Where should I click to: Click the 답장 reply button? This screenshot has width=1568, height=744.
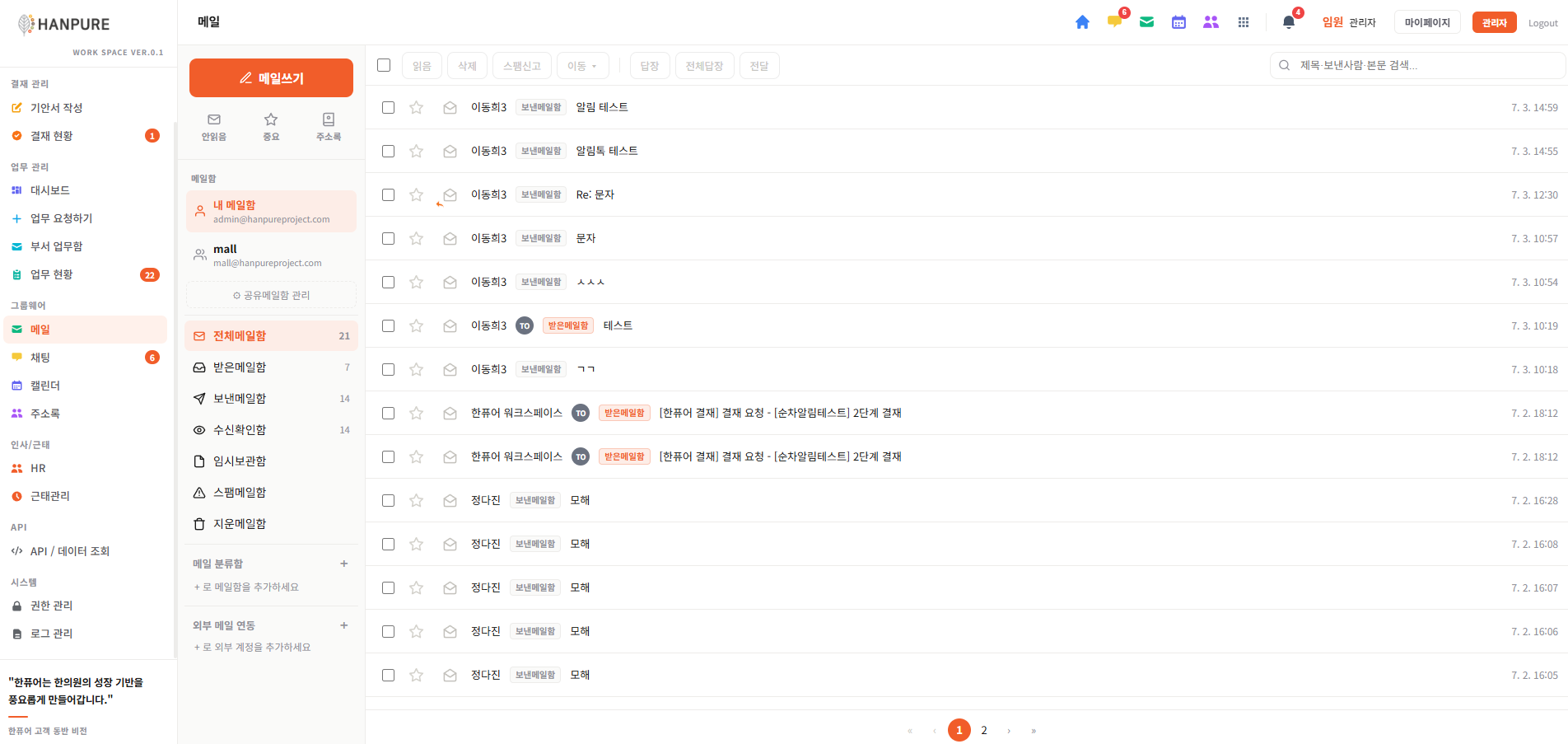(x=650, y=66)
